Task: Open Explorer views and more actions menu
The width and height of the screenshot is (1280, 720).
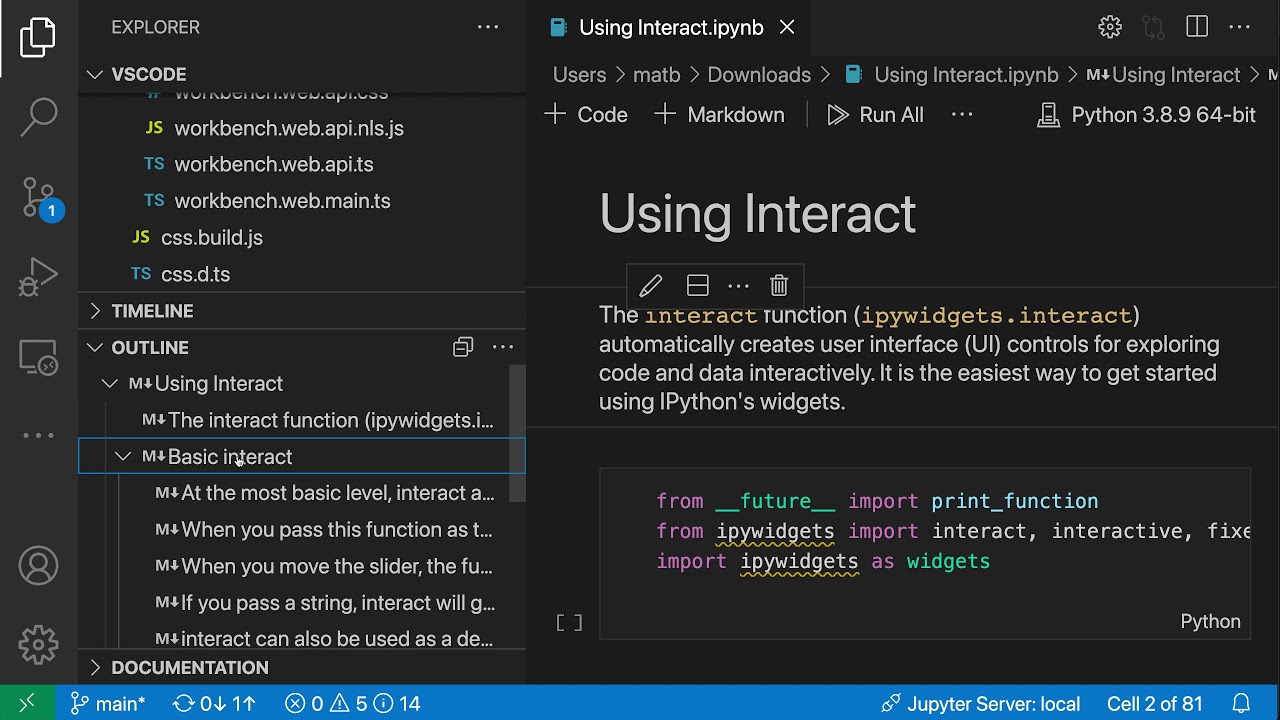Action: tap(488, 27)
